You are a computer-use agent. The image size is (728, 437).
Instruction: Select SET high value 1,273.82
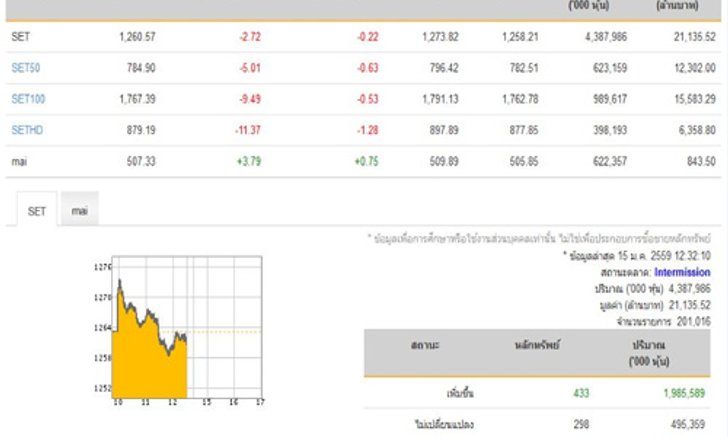pyautogui.click(x=440, y=37)
